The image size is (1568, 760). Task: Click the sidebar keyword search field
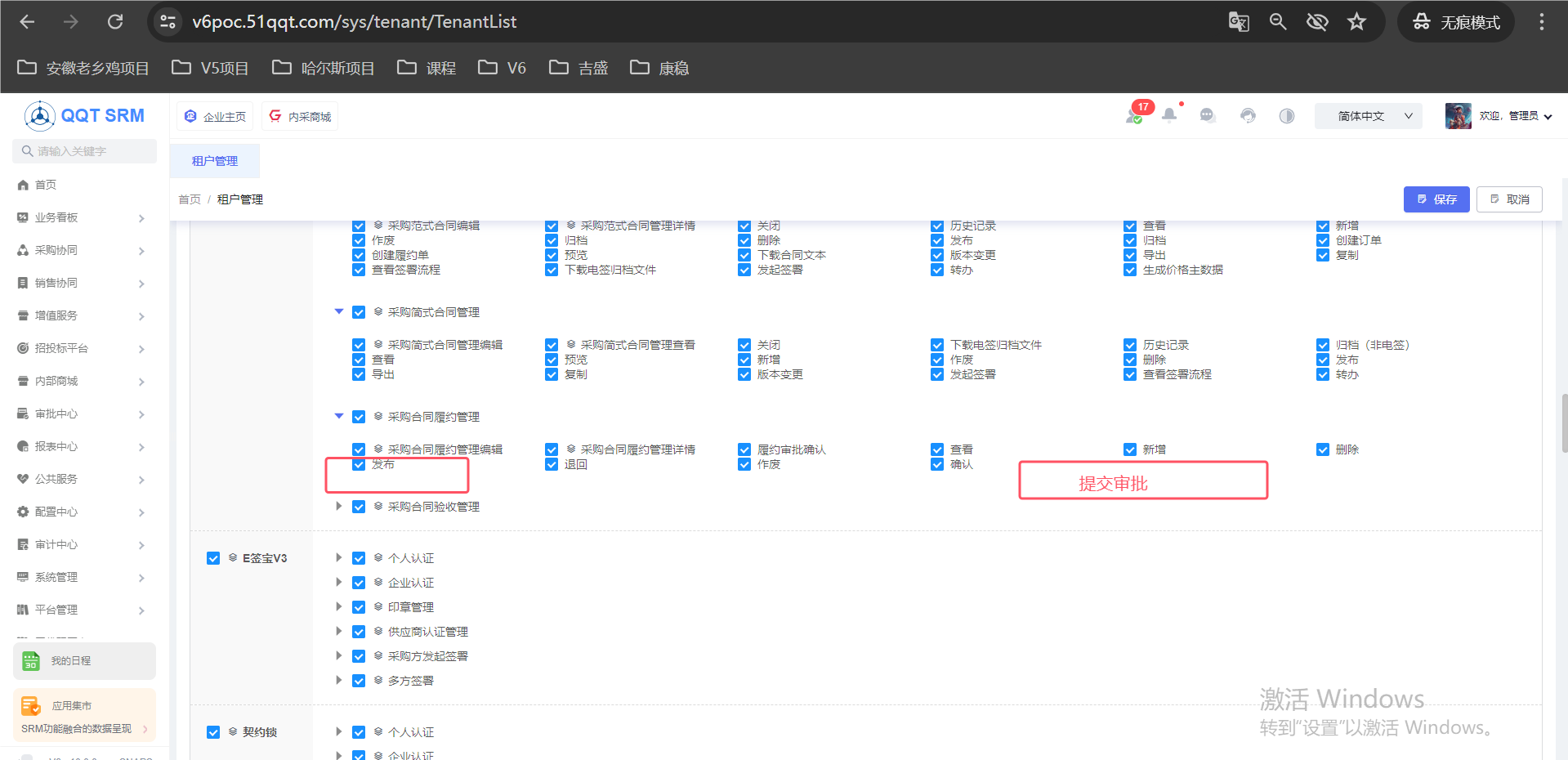click(x=84, y=151)
